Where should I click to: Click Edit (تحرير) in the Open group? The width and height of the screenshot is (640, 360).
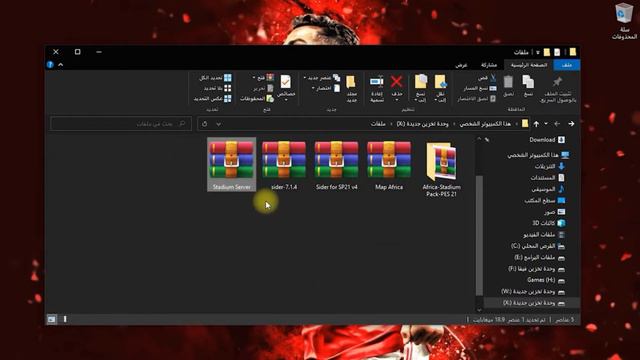(x=263, y=88)
